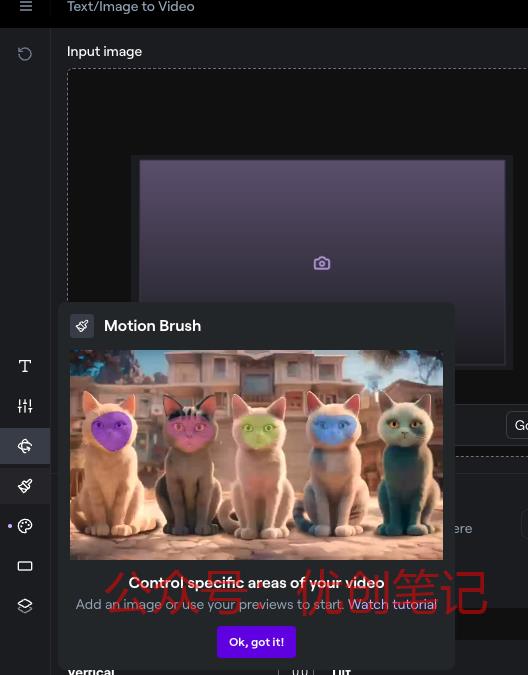Dismiss popup with Ok, got it! button

click(x=256, y=642)
